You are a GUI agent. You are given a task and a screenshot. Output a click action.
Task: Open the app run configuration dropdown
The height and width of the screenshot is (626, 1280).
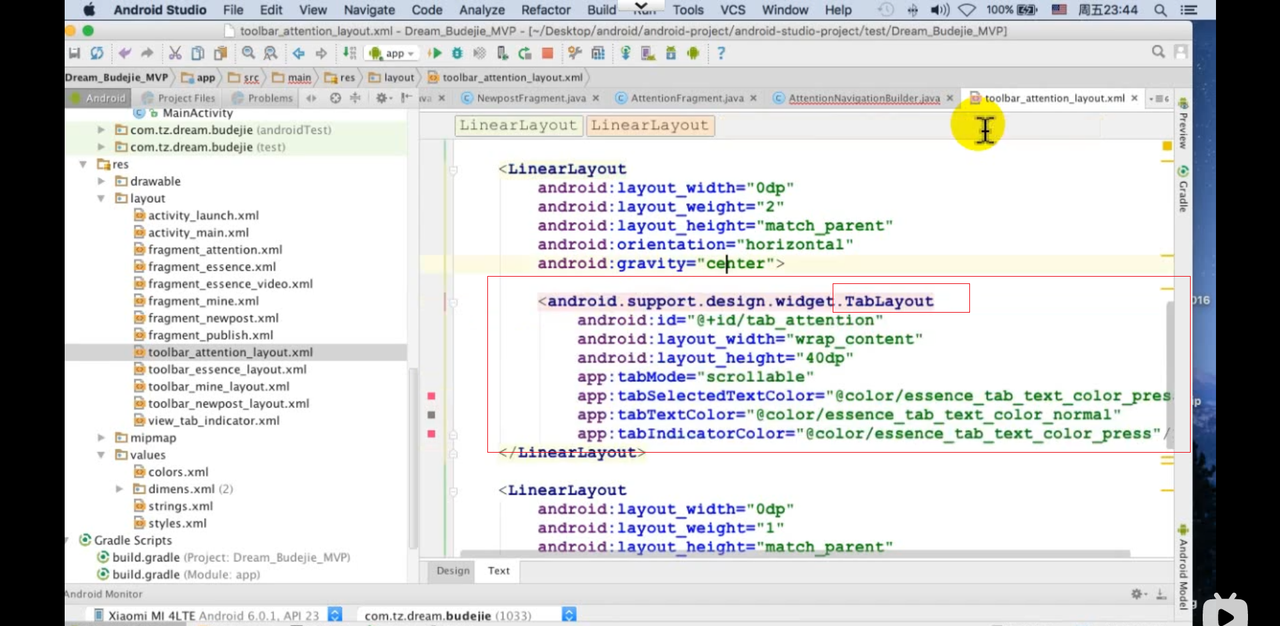coord(392,53)
